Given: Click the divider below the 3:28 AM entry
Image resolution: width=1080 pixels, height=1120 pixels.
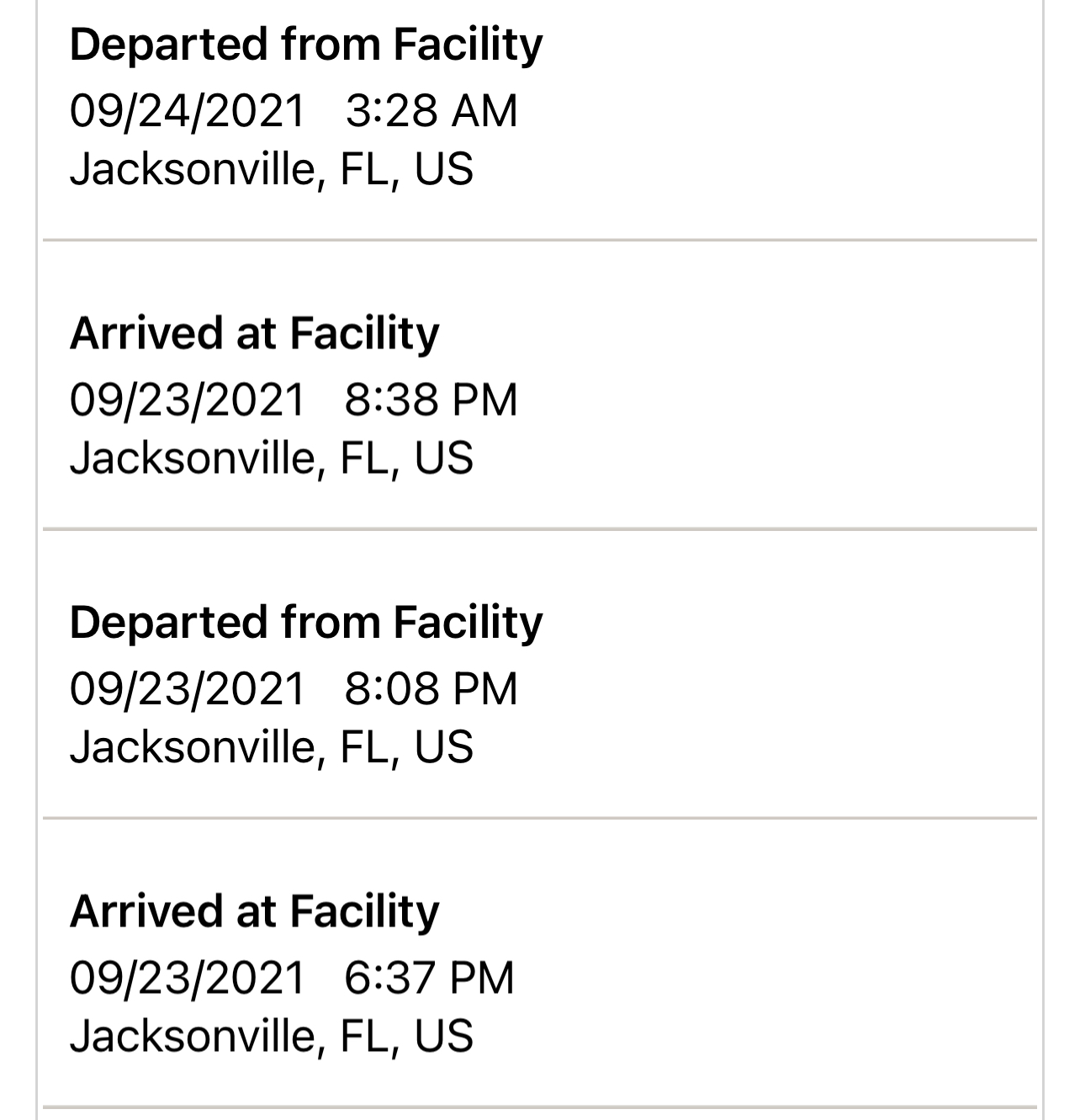Looking at the screenshot, I should pyautogui.click(x=540, y=240).
